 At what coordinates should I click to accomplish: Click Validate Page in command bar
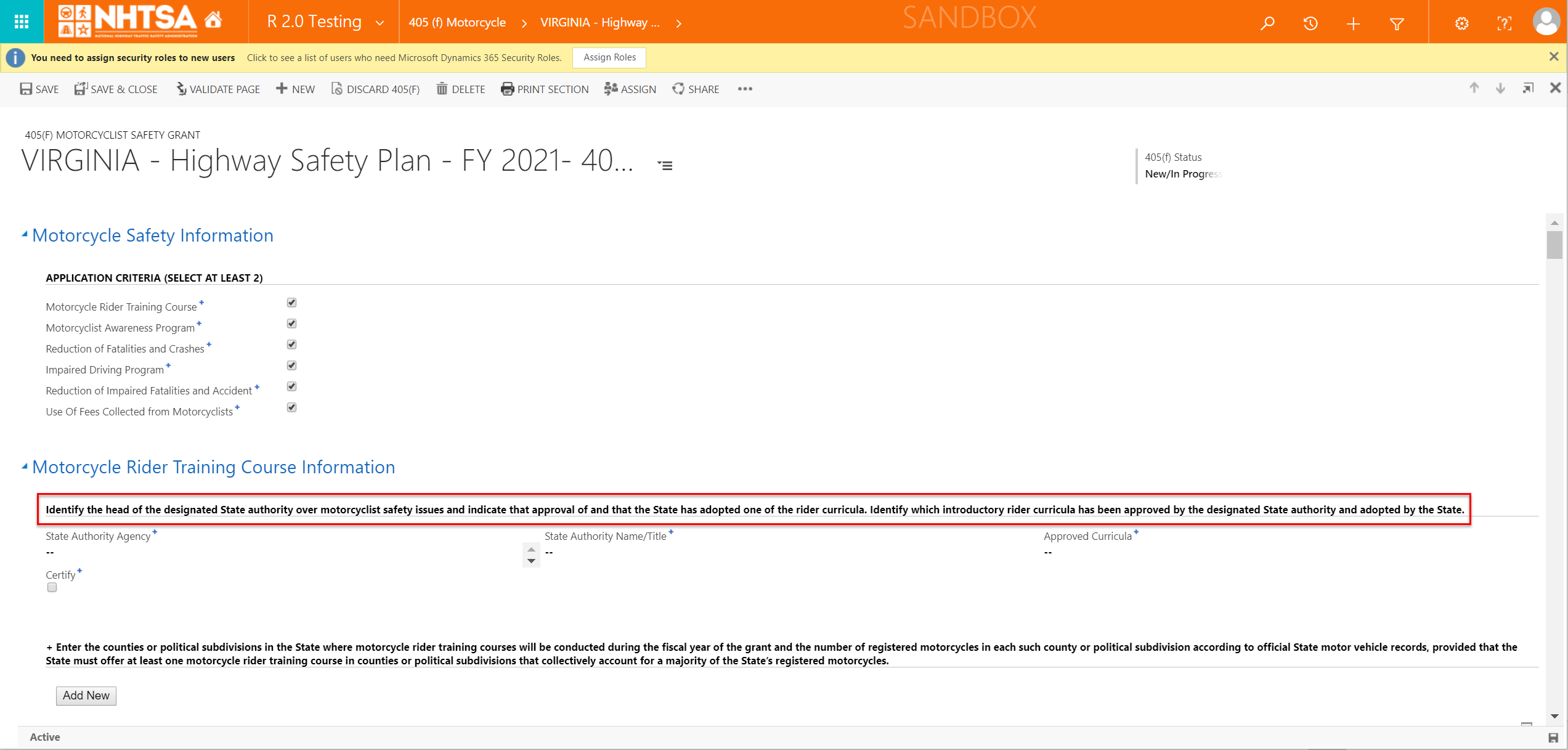(x=218, y=89)
